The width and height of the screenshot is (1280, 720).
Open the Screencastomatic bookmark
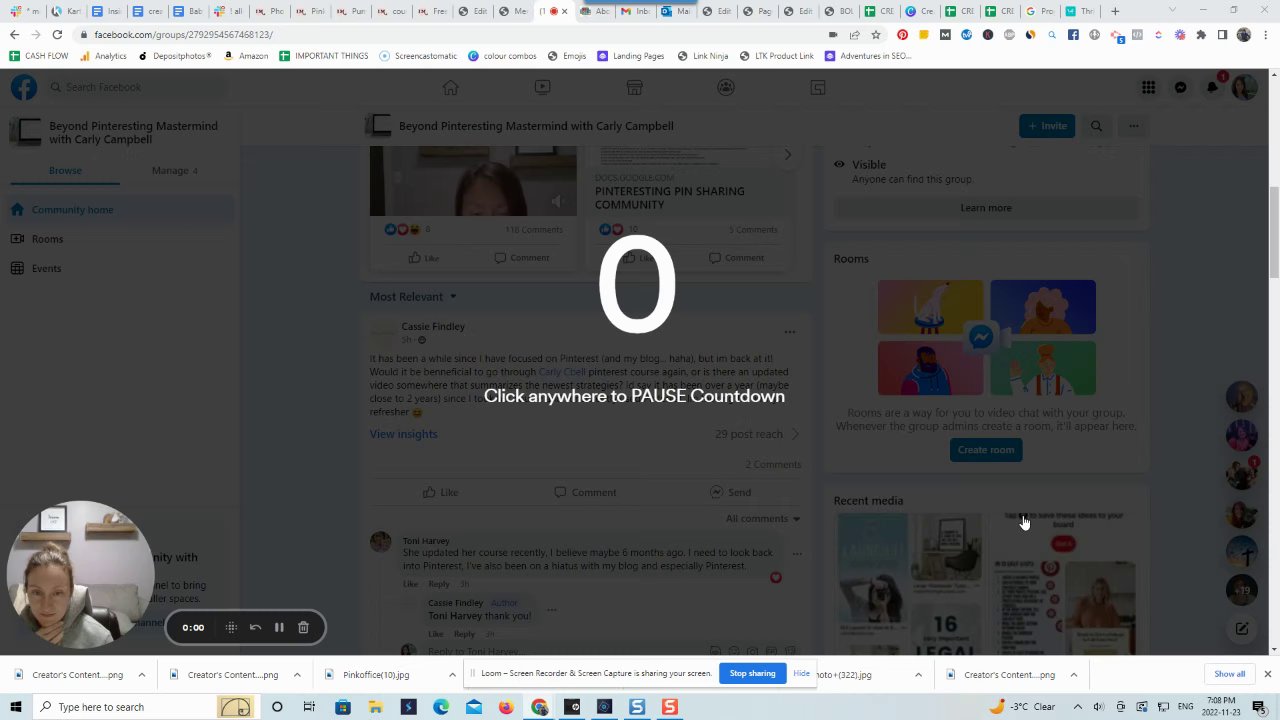pyautogui.click(x=418, y=56)
